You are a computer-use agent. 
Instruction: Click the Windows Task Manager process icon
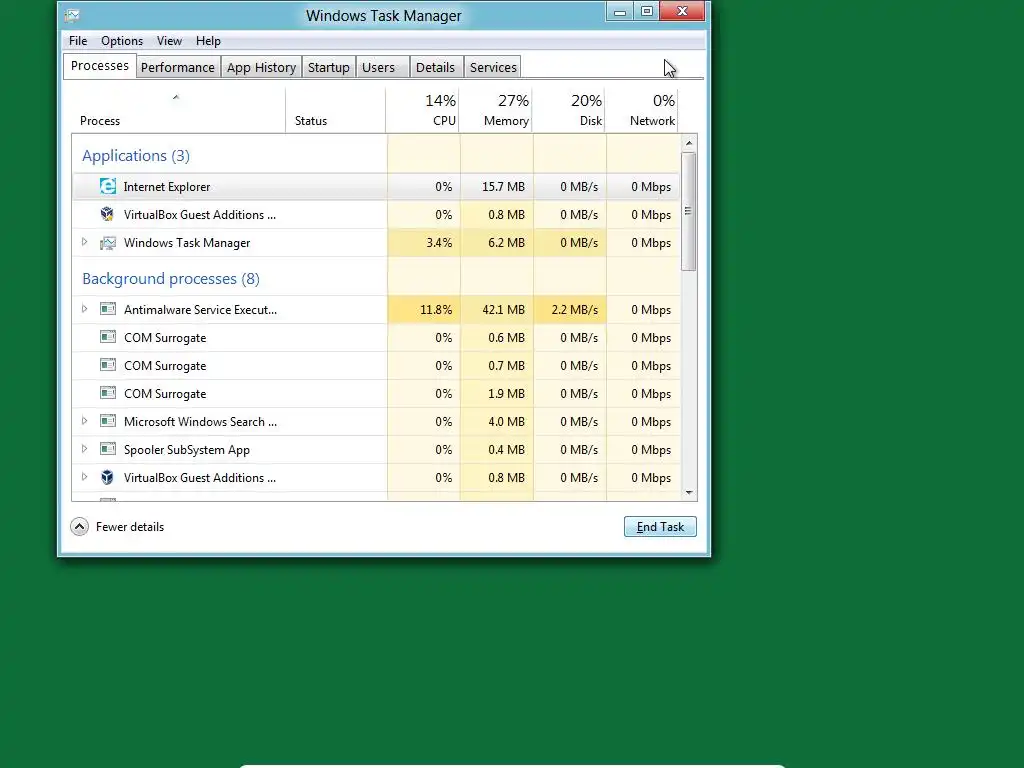(108, 243)
